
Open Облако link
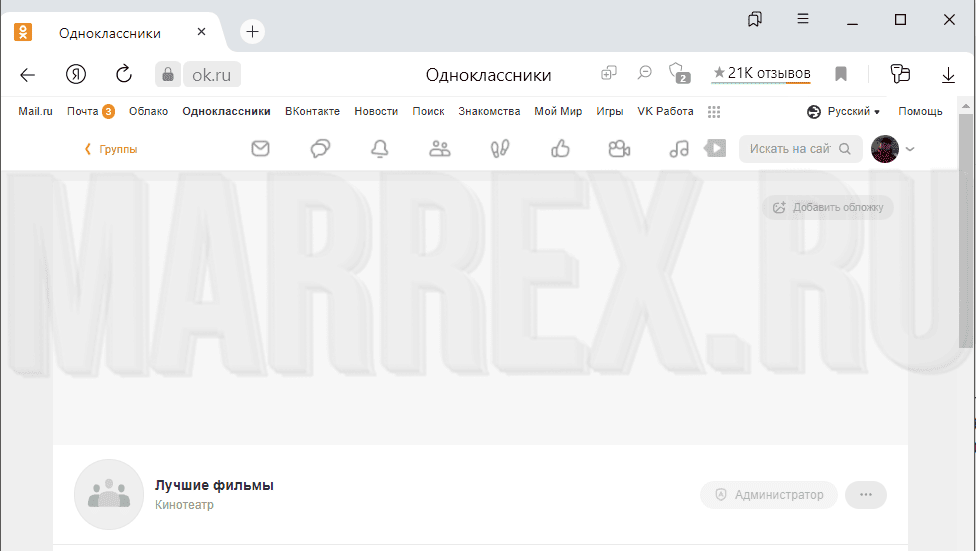click(148, 111)
